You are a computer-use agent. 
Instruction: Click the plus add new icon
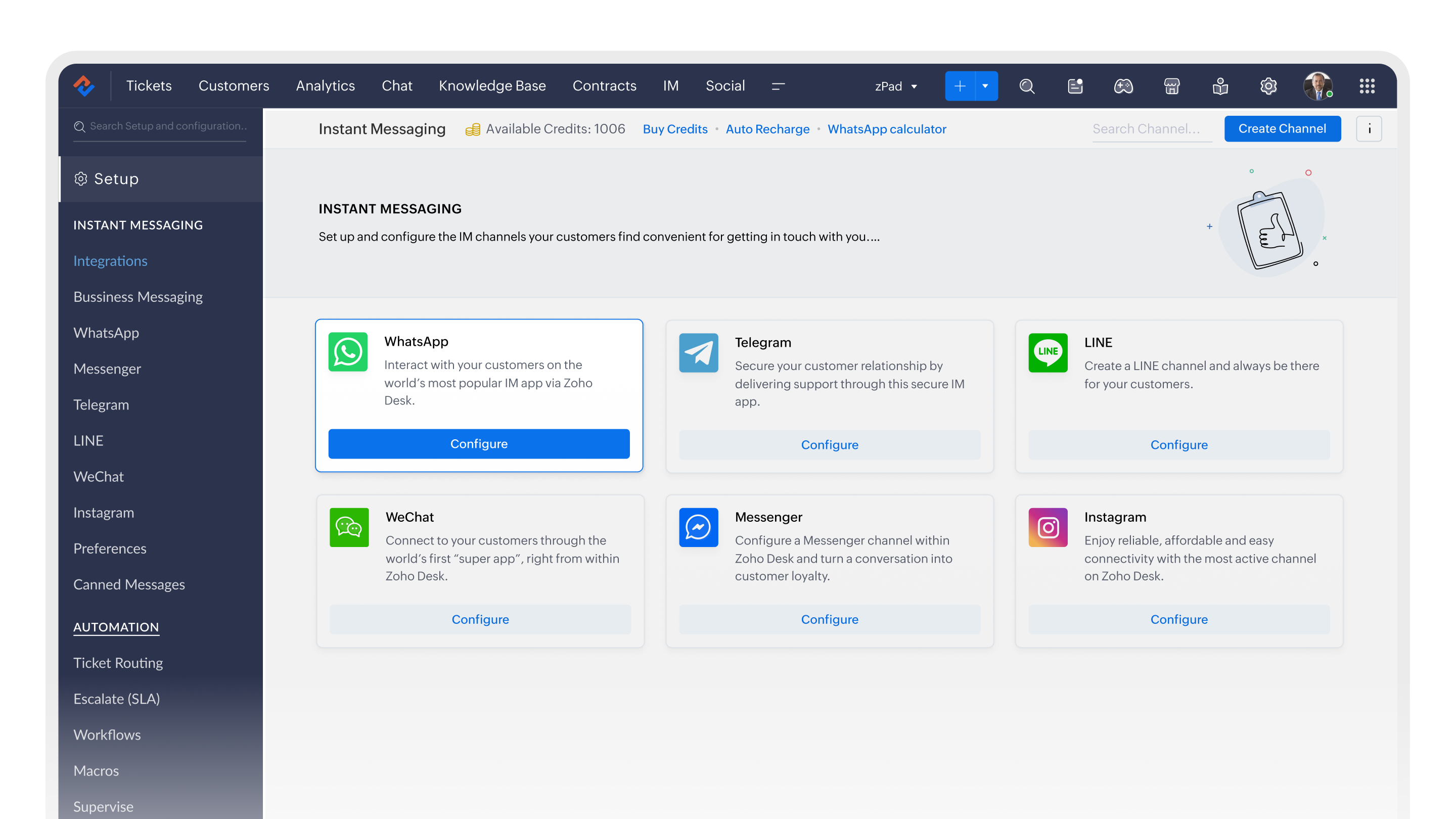[x=960, y=86]
